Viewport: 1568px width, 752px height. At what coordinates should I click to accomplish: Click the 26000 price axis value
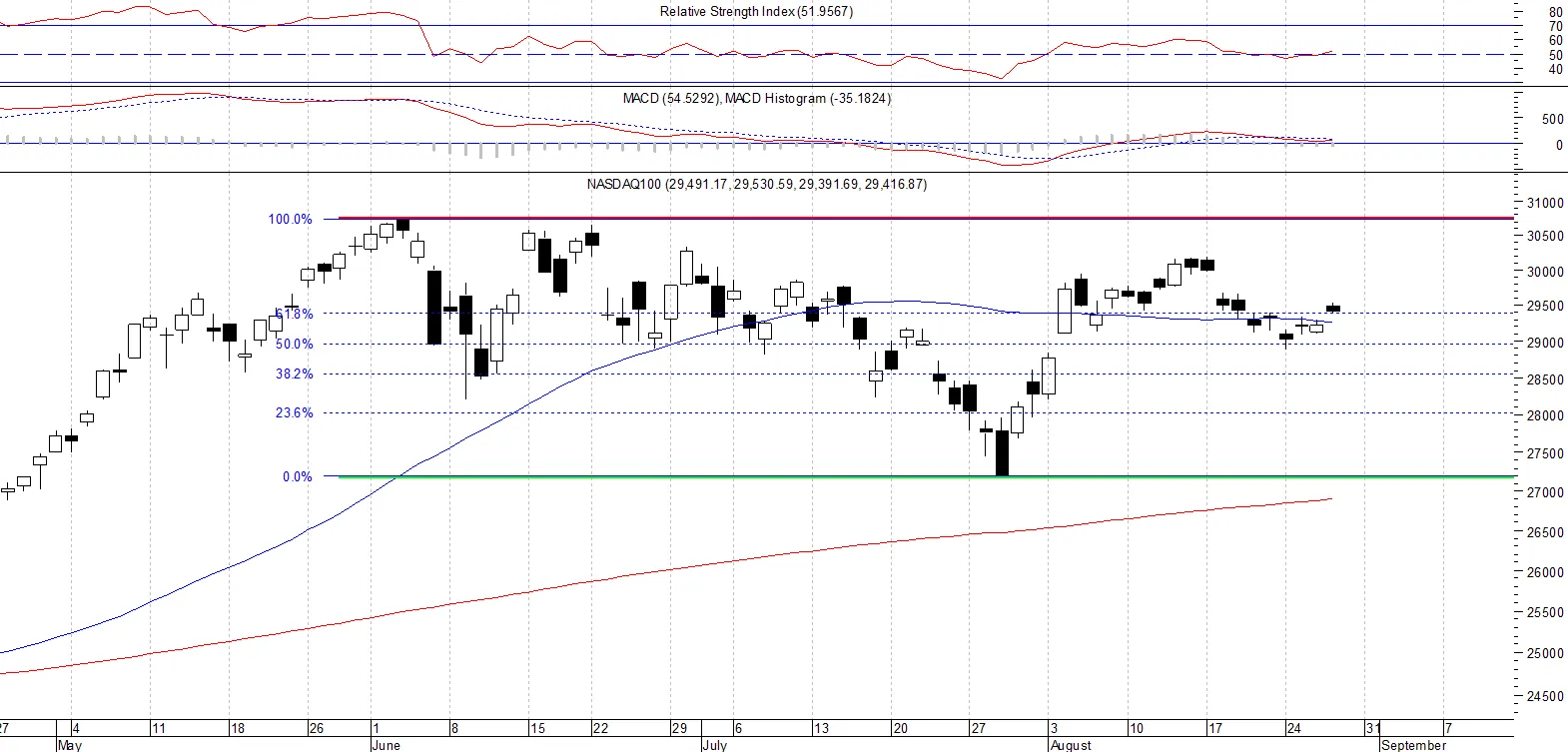click(x=1545, y=572)
